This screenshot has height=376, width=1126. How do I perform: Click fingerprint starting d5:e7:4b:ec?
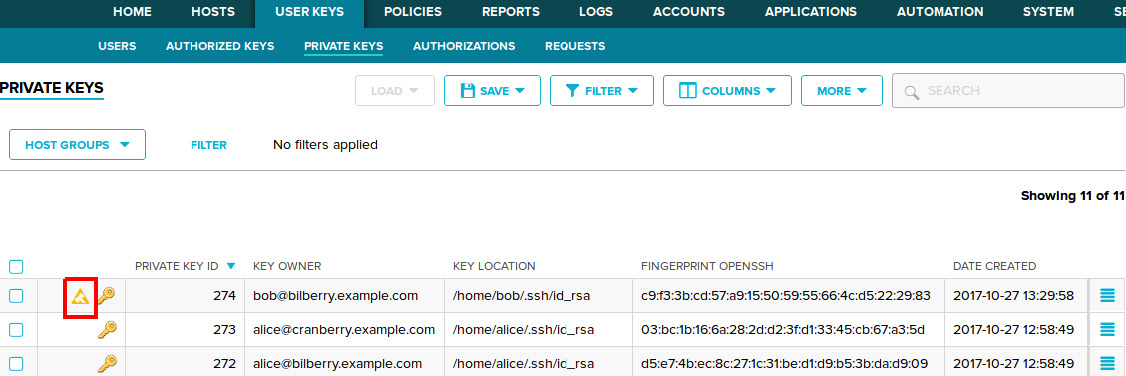pos(786,363)
